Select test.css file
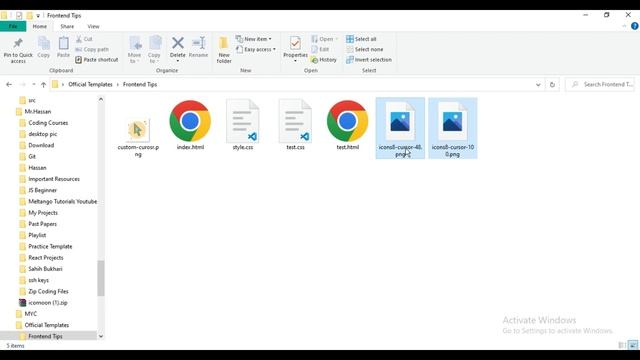Image resolution: width=640 pixels, height=360 pixels. click(295, 125)
